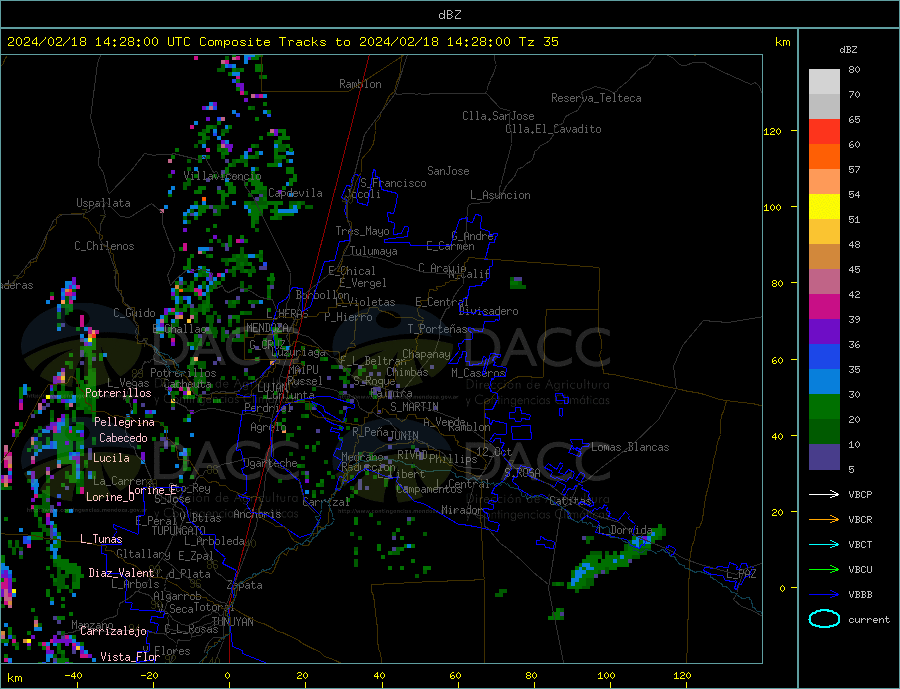900x689 pixels.
Task: Click the 'Cabecedo' map label
Action: [123, 438]
